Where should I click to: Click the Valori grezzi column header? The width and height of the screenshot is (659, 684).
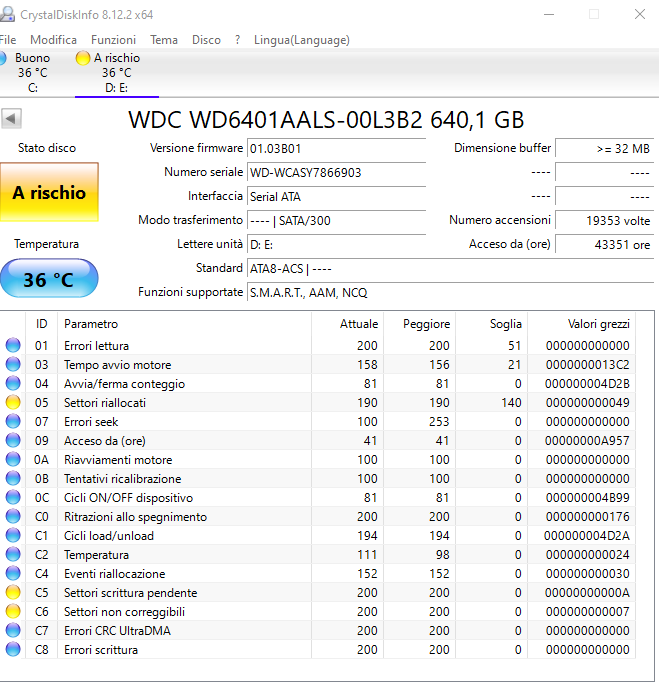pos(581,324)
